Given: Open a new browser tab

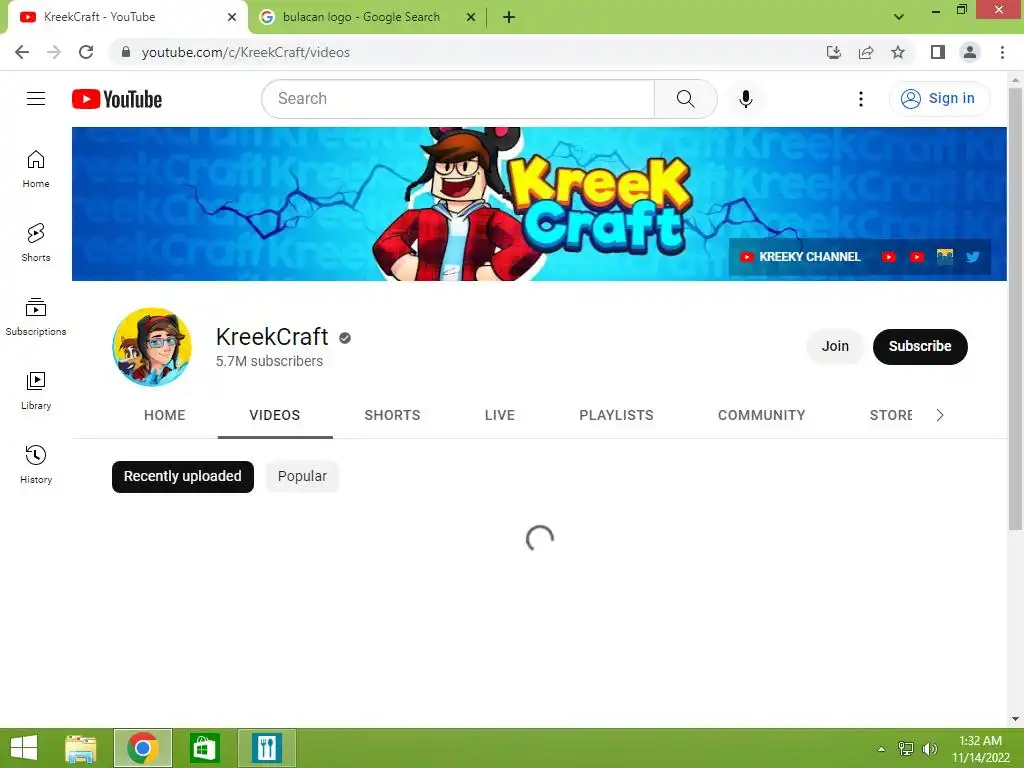Looking at the screenshot, I should tap(509, 18).
